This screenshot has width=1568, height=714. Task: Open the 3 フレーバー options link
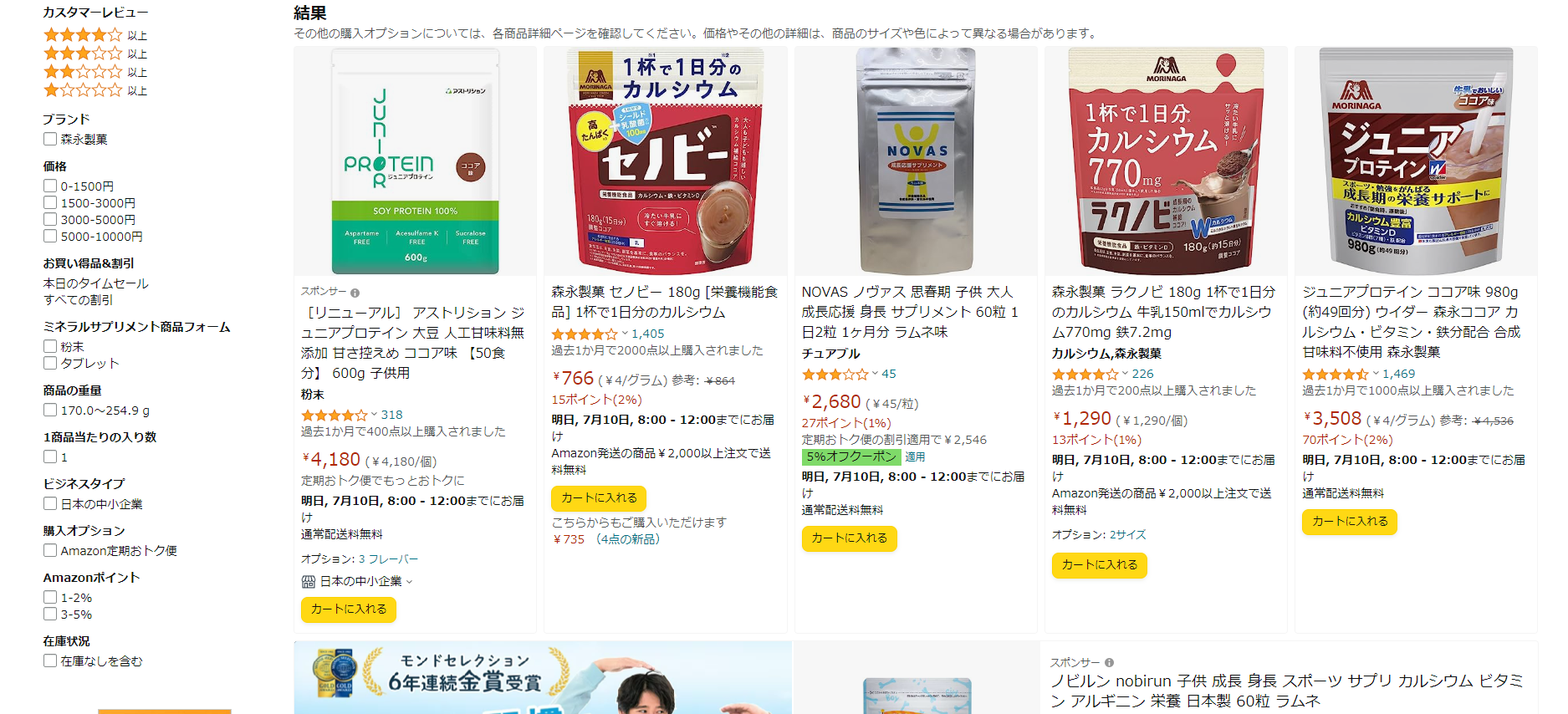(388, 558)
